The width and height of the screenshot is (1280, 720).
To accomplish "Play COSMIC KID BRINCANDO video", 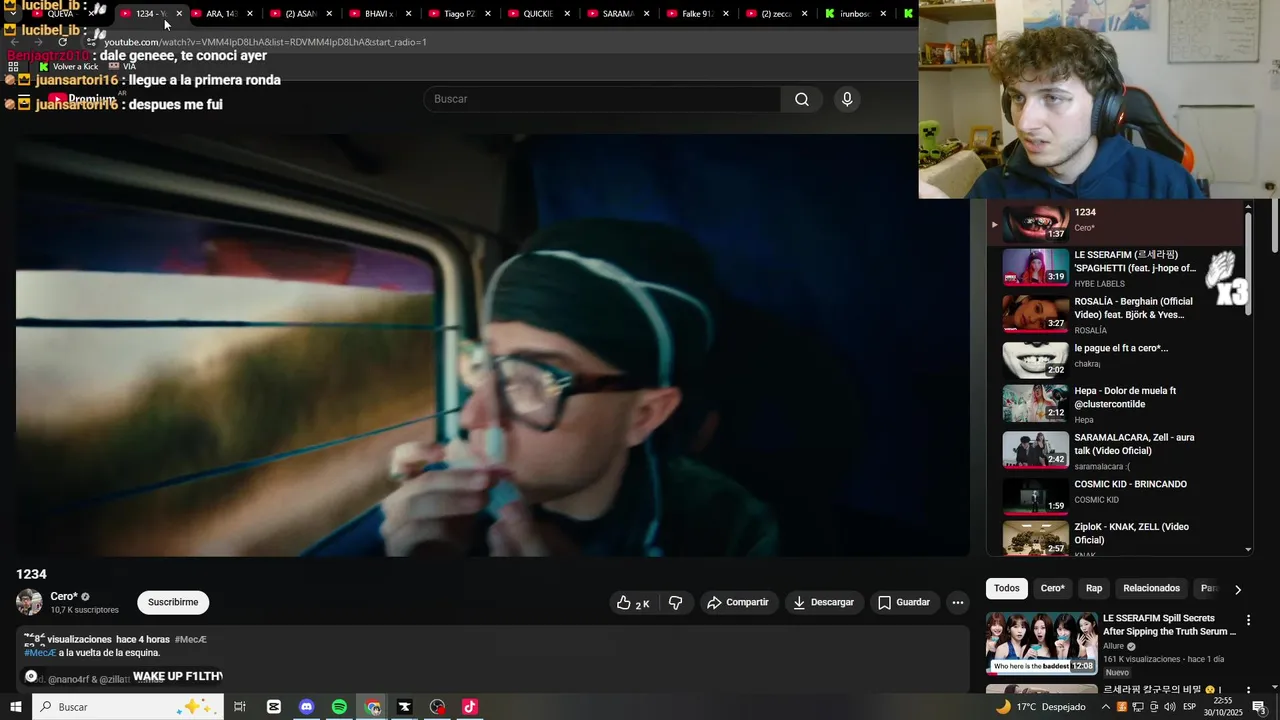I will click(1115, 496).
